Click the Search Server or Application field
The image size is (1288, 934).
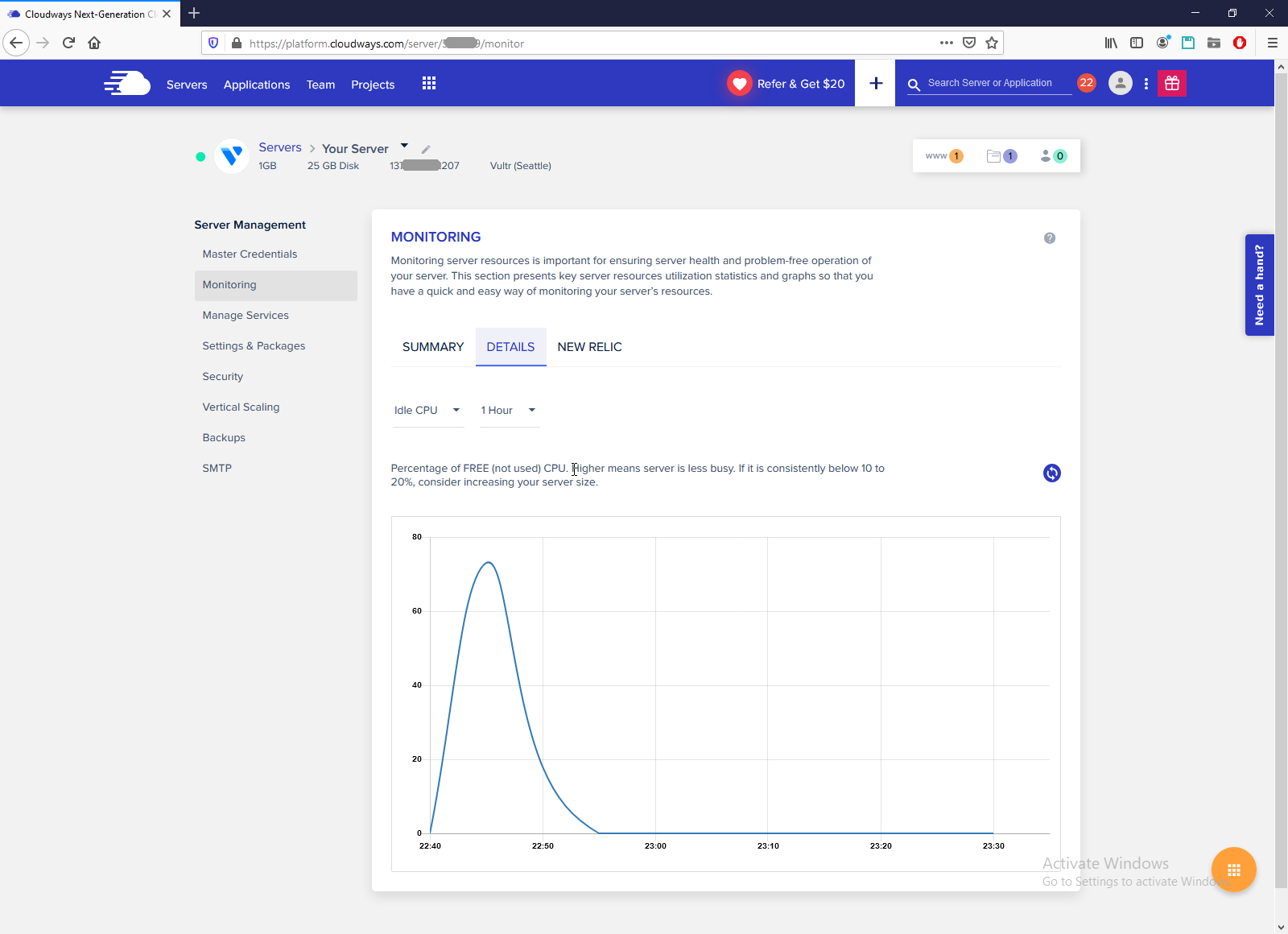[998, 84]
